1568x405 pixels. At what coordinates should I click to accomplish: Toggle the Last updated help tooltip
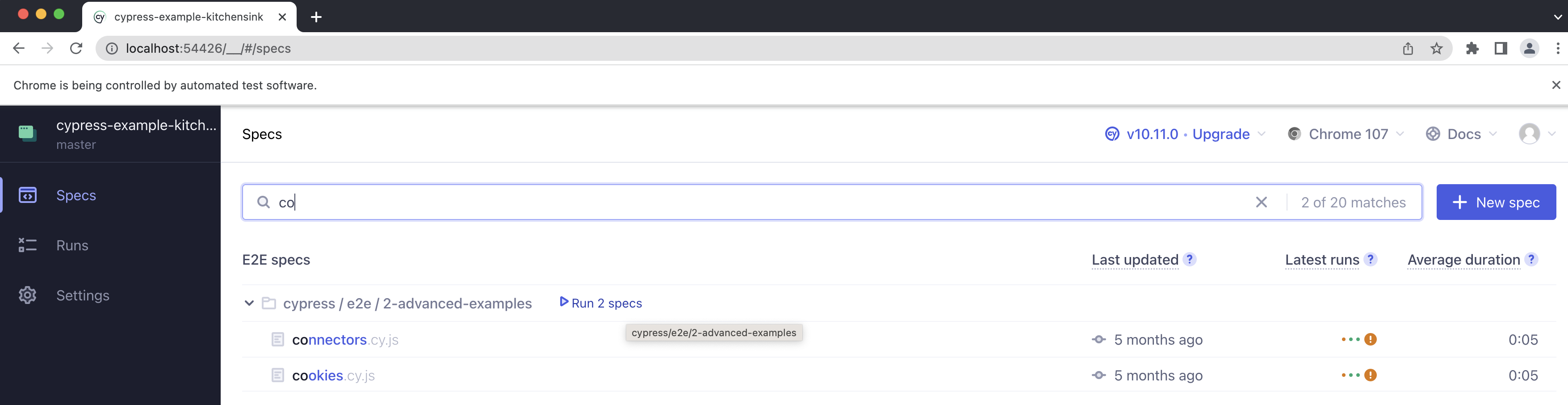coord(1189,259)
